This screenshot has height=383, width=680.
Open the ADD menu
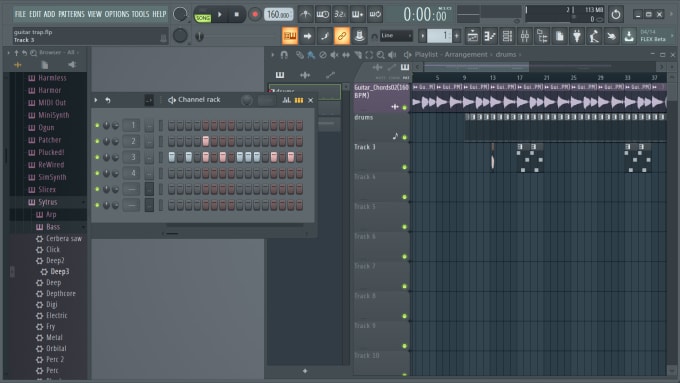click(x=49, y=14)
